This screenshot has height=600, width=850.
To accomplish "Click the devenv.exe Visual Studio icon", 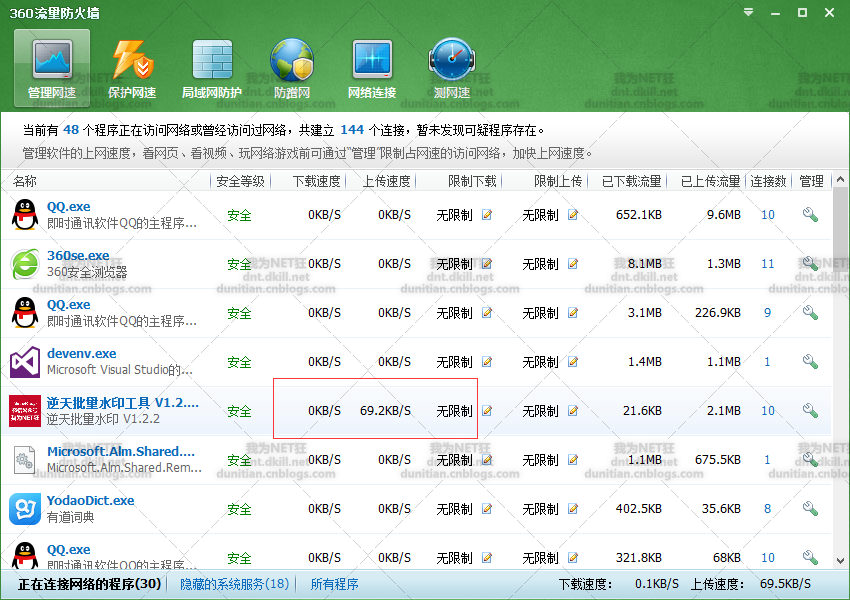I will click(25, 362).
